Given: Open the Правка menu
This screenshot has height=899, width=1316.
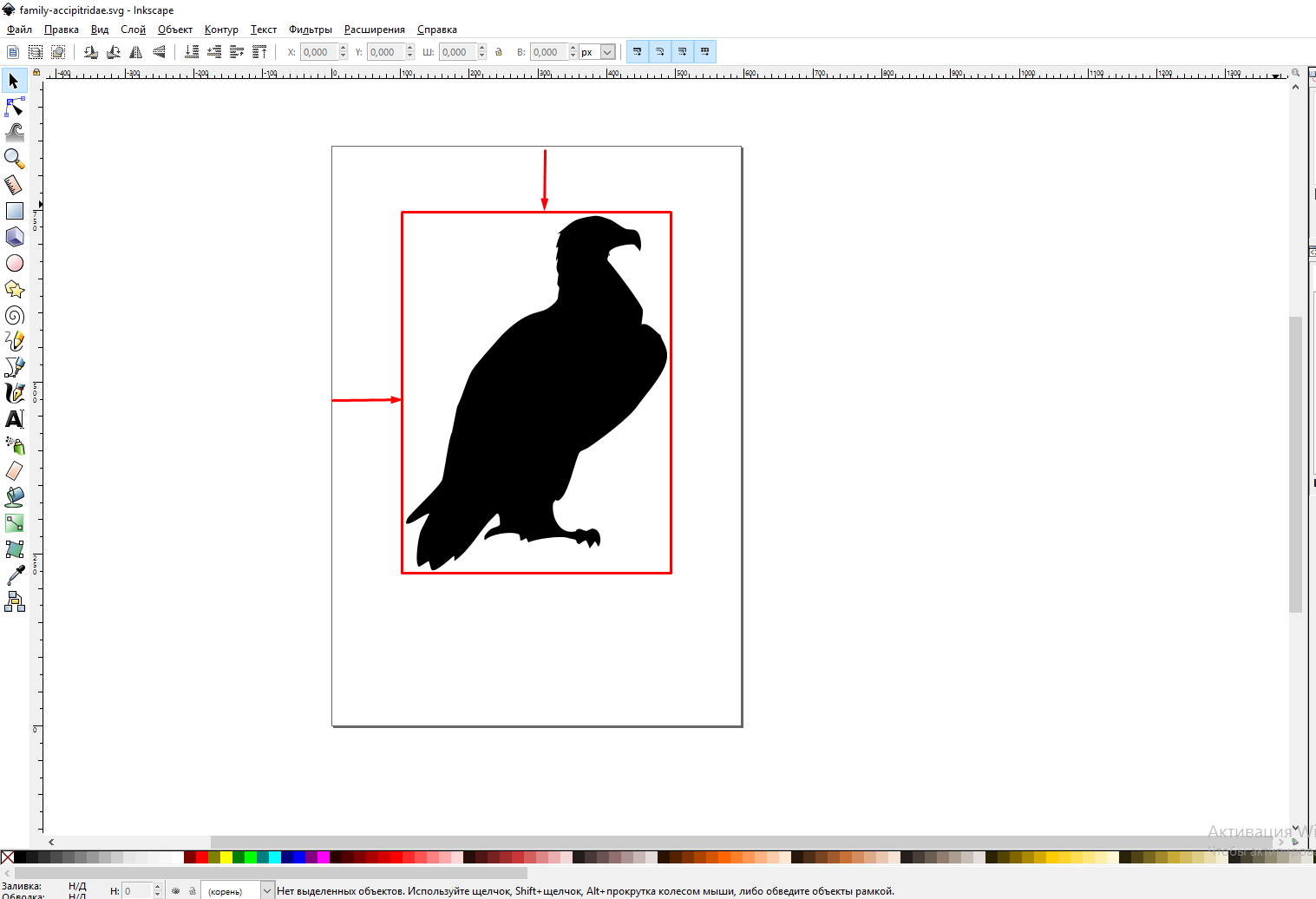Looking at the screenshot, I should click(x=62, y=30).
